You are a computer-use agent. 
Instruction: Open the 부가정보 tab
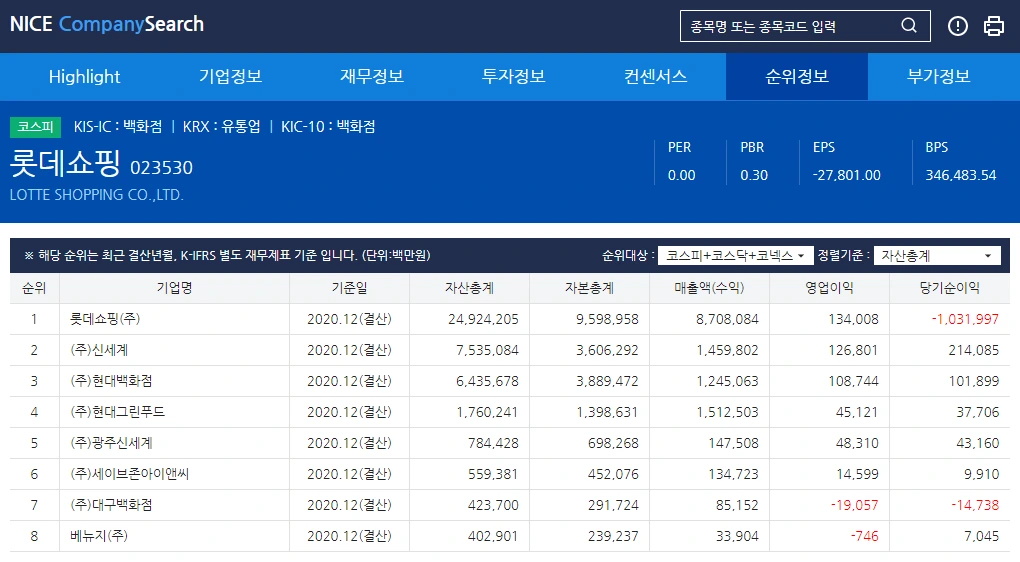click(938, 77)
